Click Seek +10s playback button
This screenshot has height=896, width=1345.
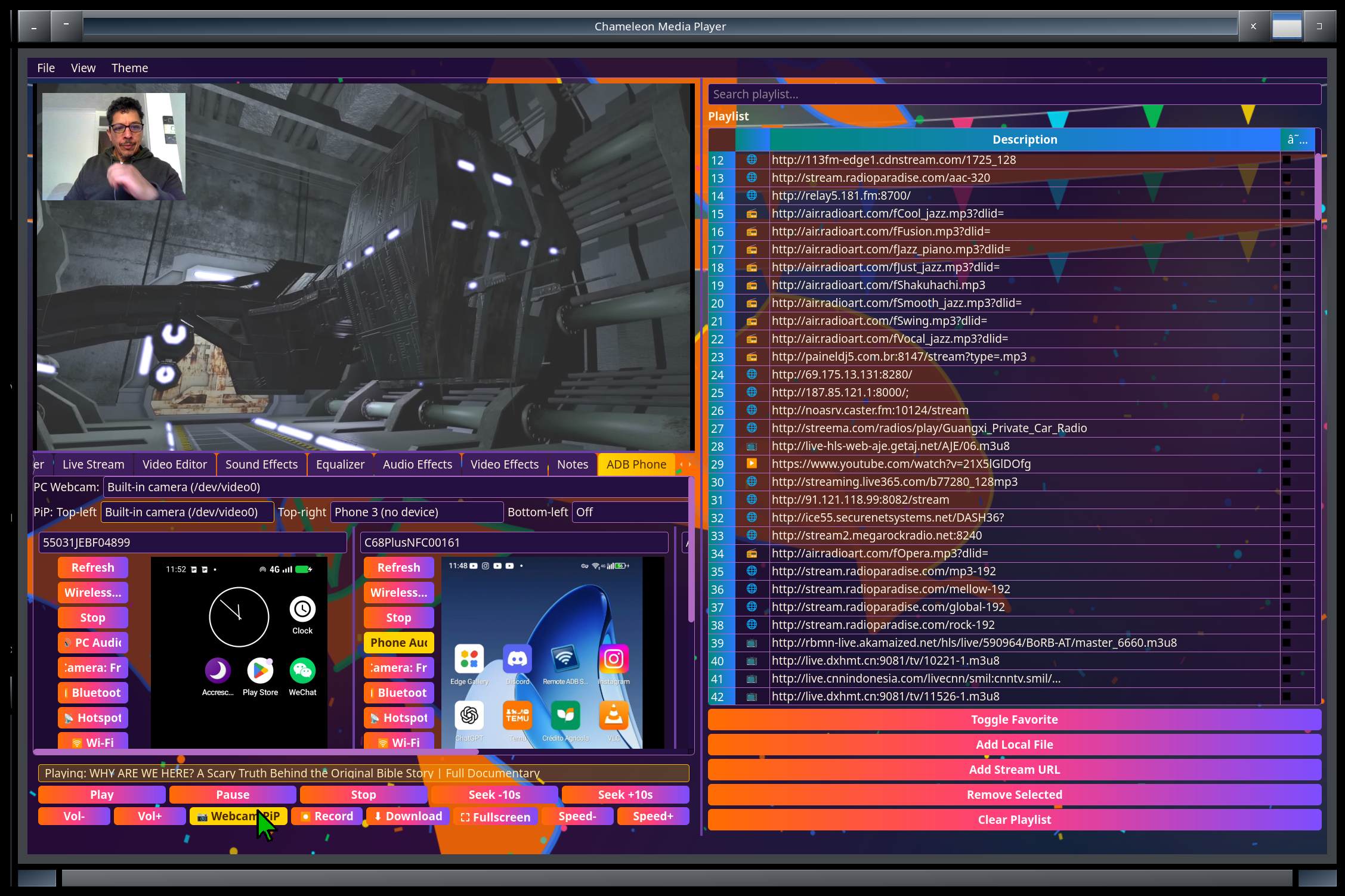pos(625,795)
